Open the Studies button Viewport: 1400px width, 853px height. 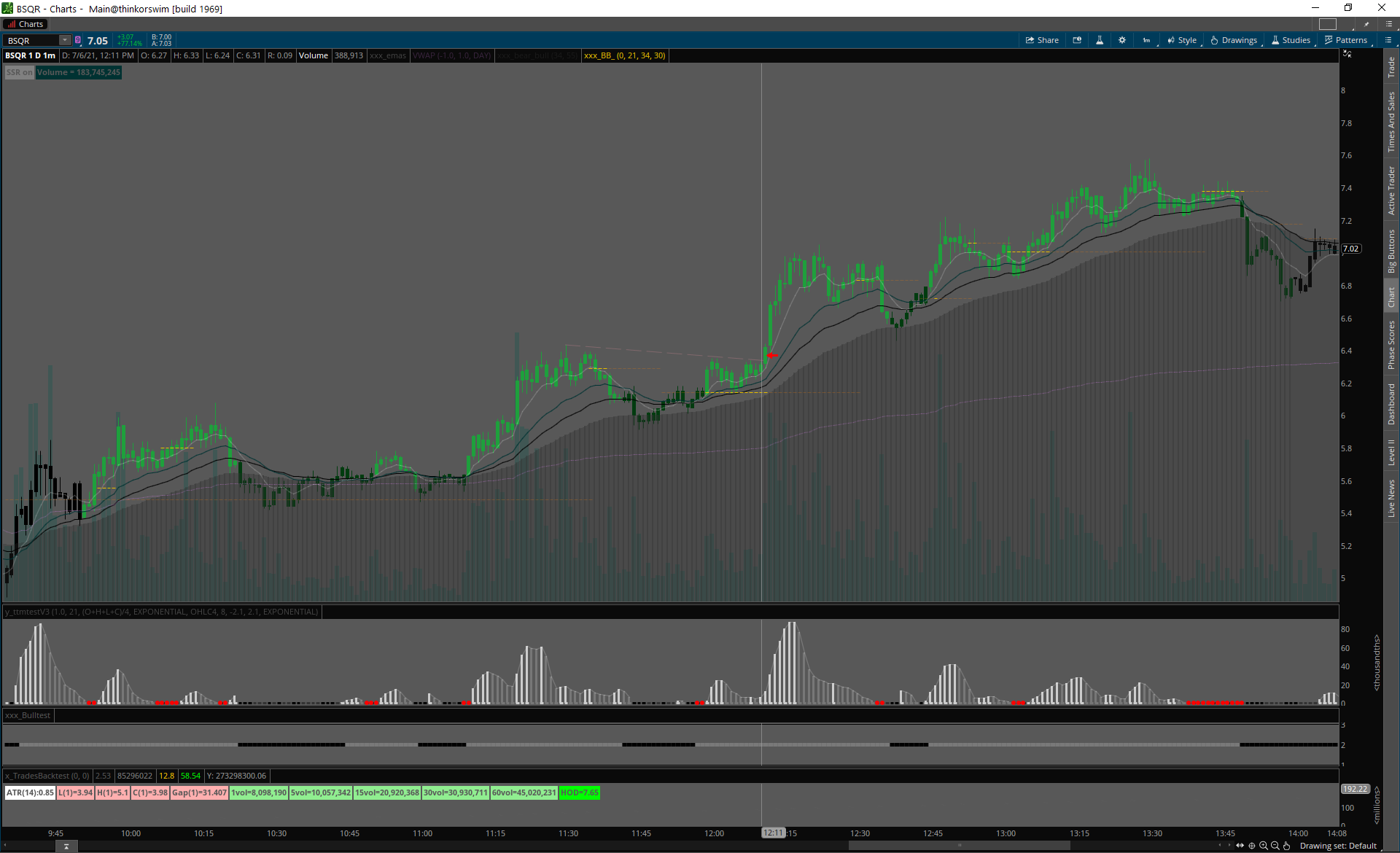[1291, 40]
